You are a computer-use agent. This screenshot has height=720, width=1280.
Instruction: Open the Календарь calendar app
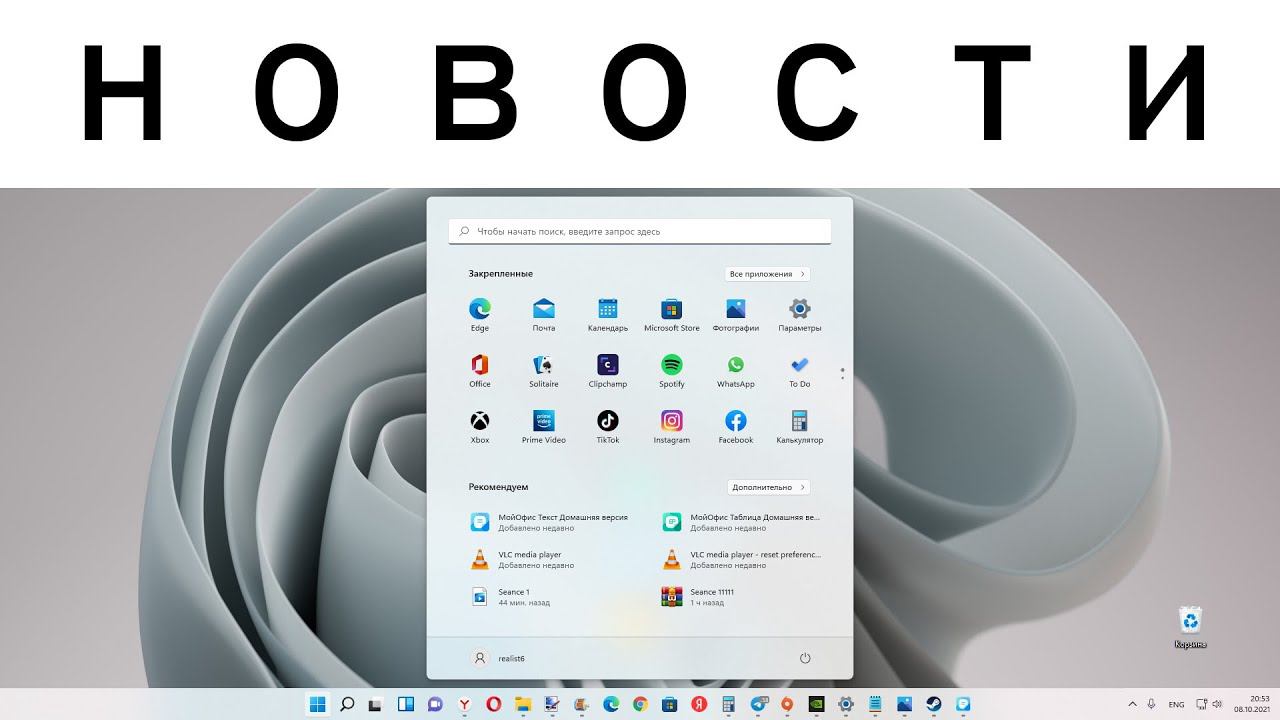608,314
